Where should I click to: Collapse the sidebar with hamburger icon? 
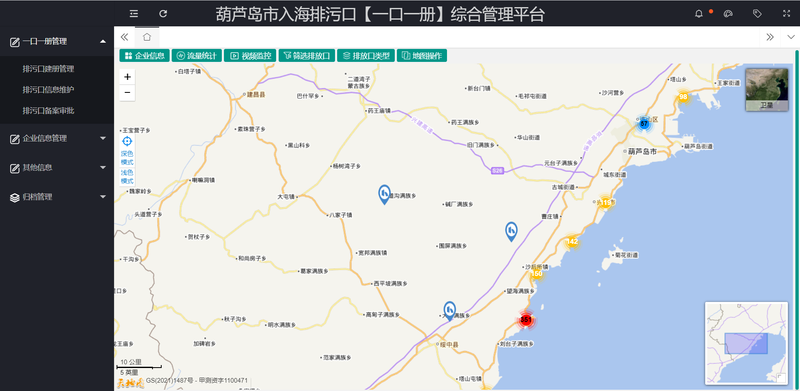(x=134, y=13)
